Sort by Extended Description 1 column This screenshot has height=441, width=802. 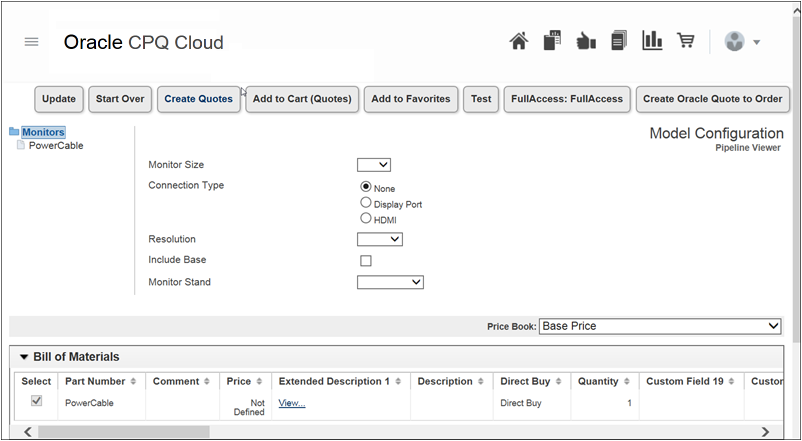click(x=398, y=382)
